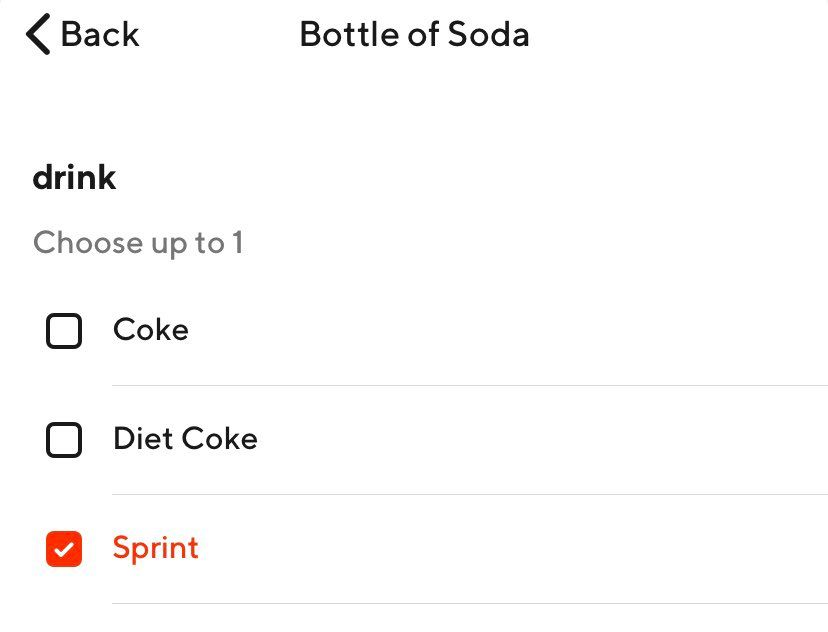828x632 pixels.
Task: Click the word "Choose" in the gray hint
Action: click(87, 243)
